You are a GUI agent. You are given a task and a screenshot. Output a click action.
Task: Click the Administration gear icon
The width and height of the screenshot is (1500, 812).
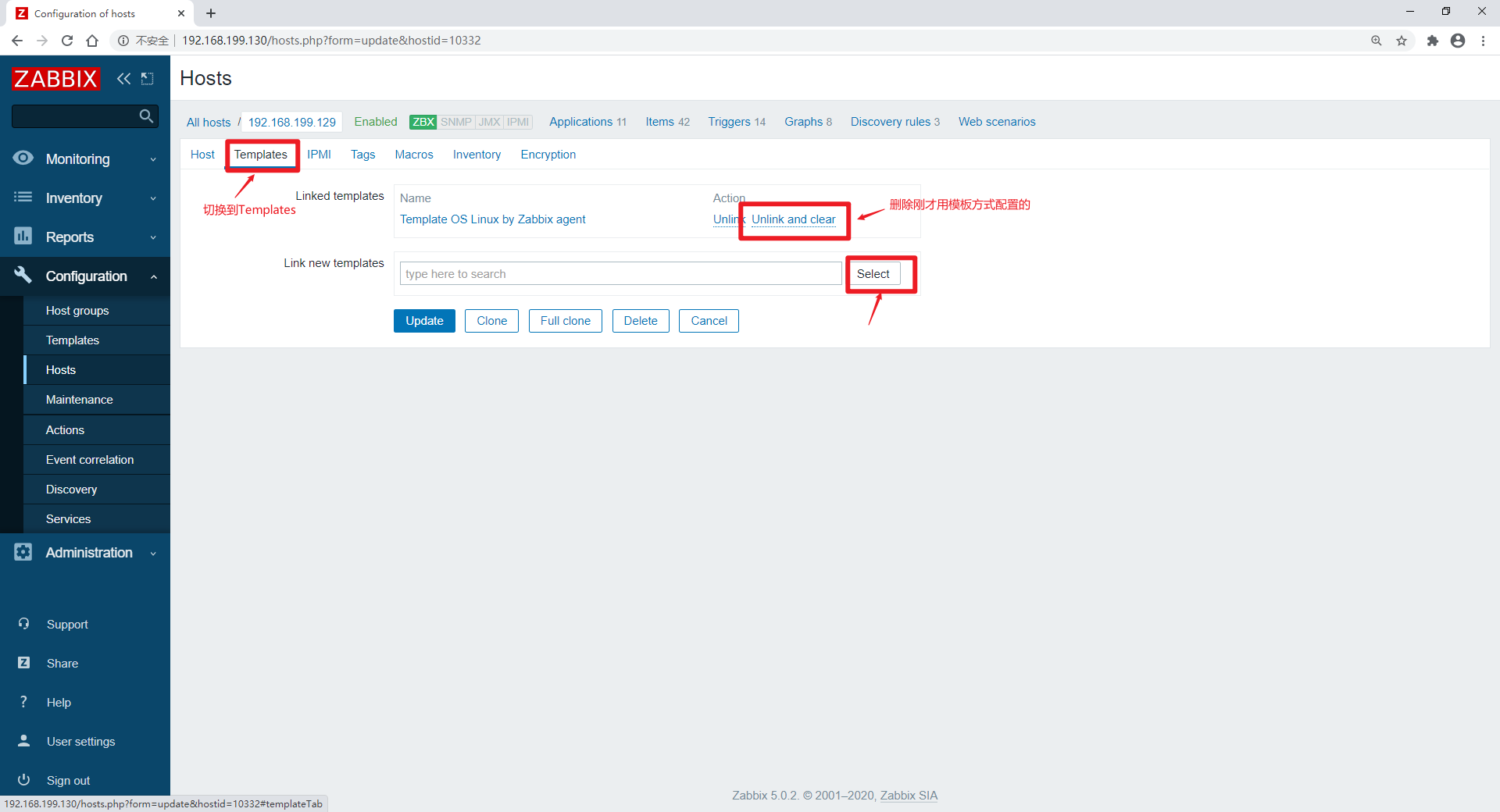click(x=23, y=552)
